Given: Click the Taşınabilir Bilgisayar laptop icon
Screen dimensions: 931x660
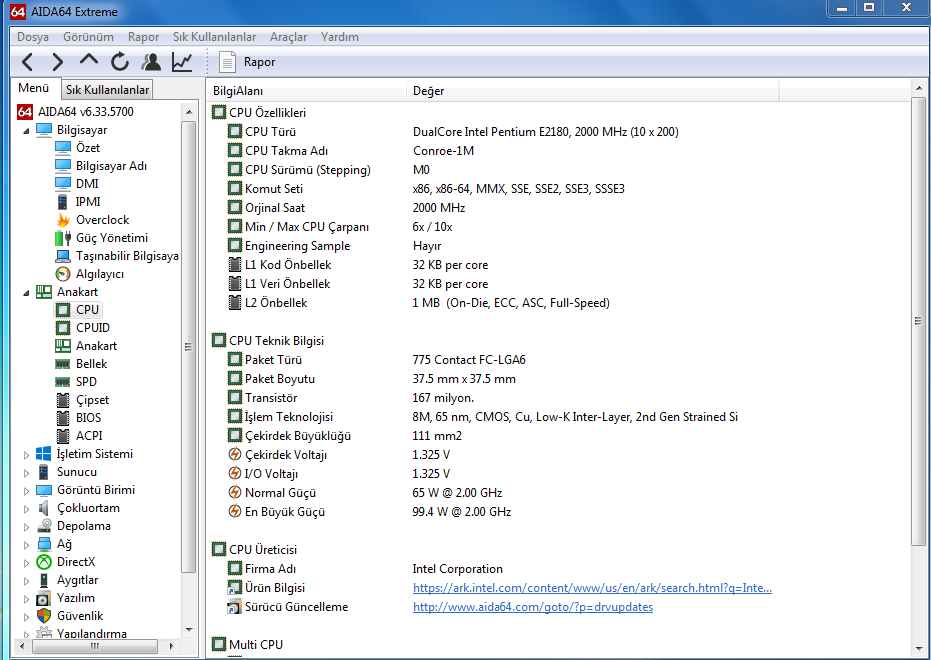Looking at the screenshot, I should pos(62,256).
